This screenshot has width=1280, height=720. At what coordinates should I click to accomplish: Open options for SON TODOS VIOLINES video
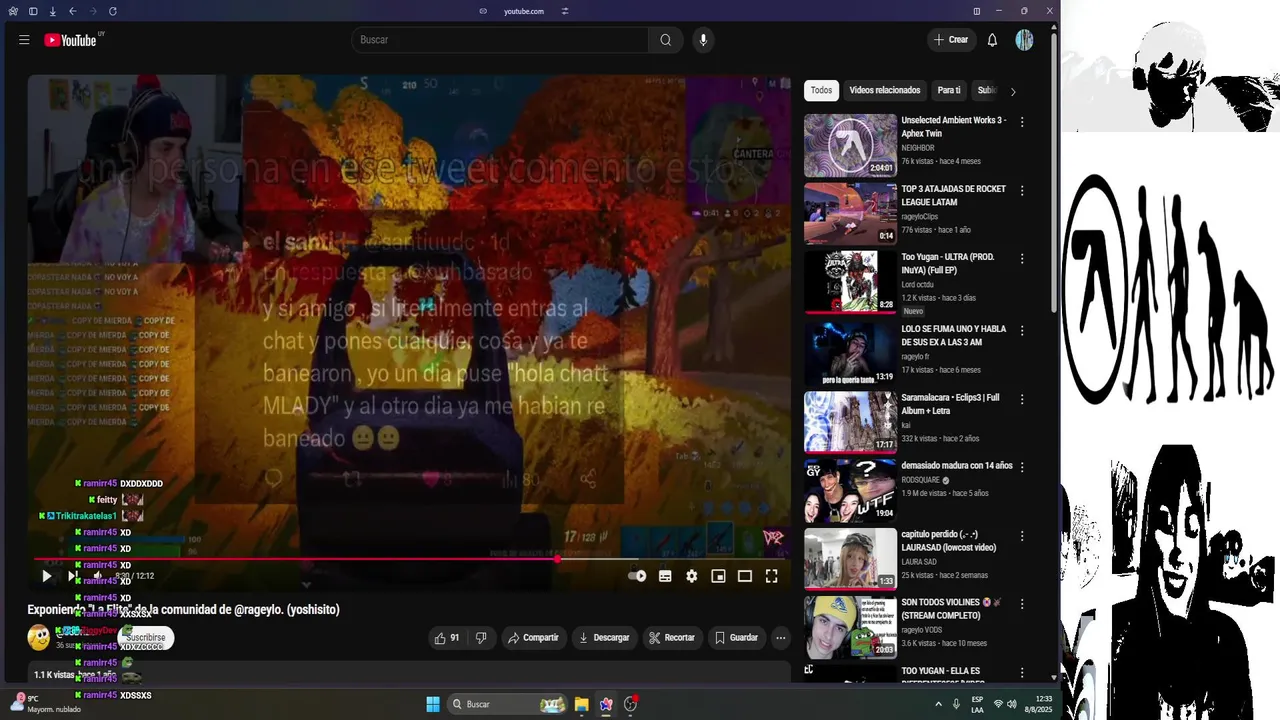pos(1022,604)
